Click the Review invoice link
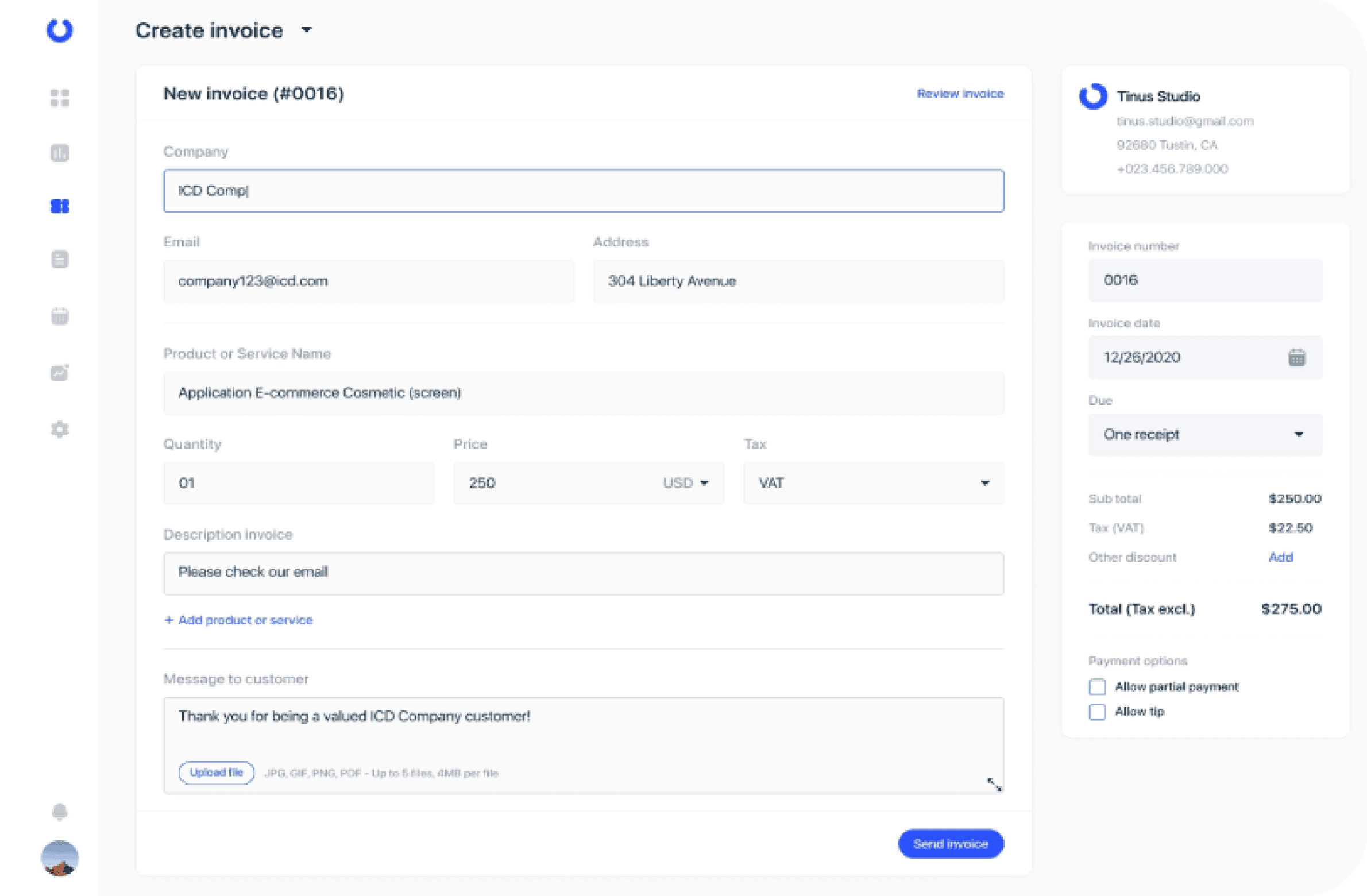This screenshot has width=1367, height=896. pyautogui.click(x=960, y=94)
